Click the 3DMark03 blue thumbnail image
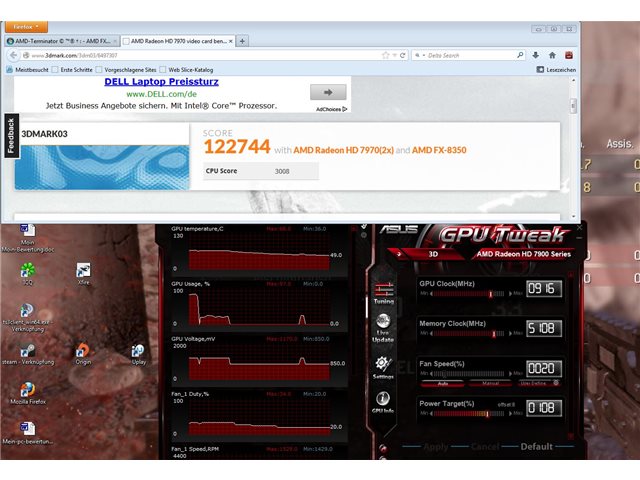 click(x=102, y=167)
